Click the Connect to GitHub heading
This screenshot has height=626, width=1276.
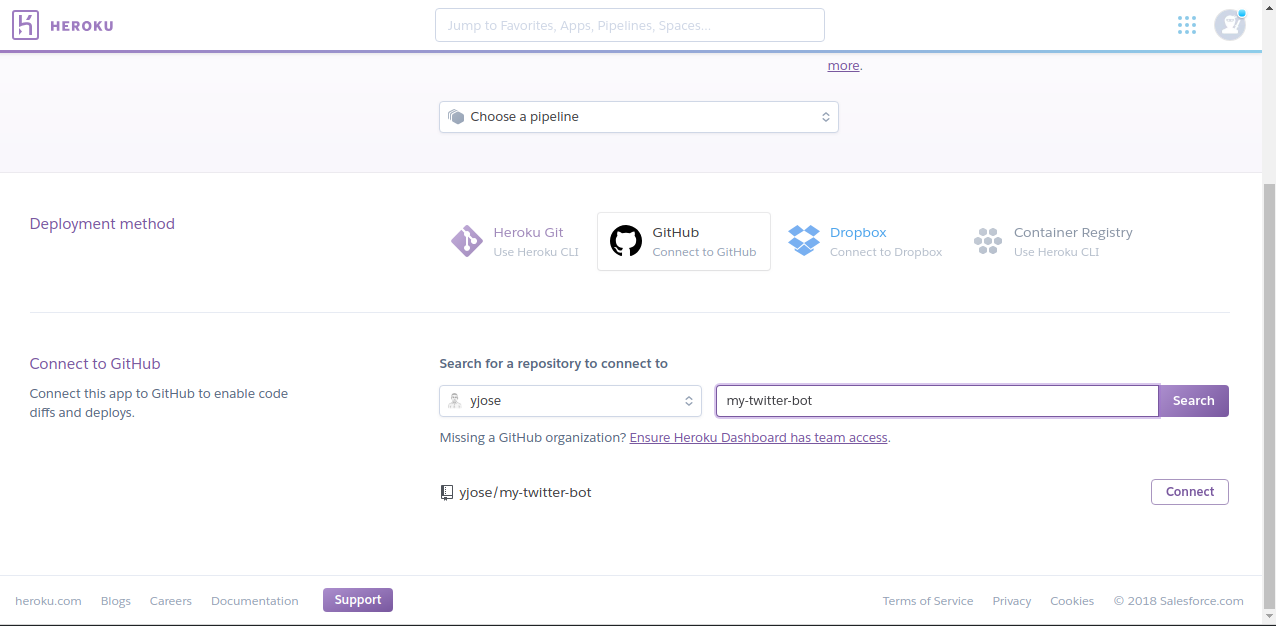[x=95, y=364]
